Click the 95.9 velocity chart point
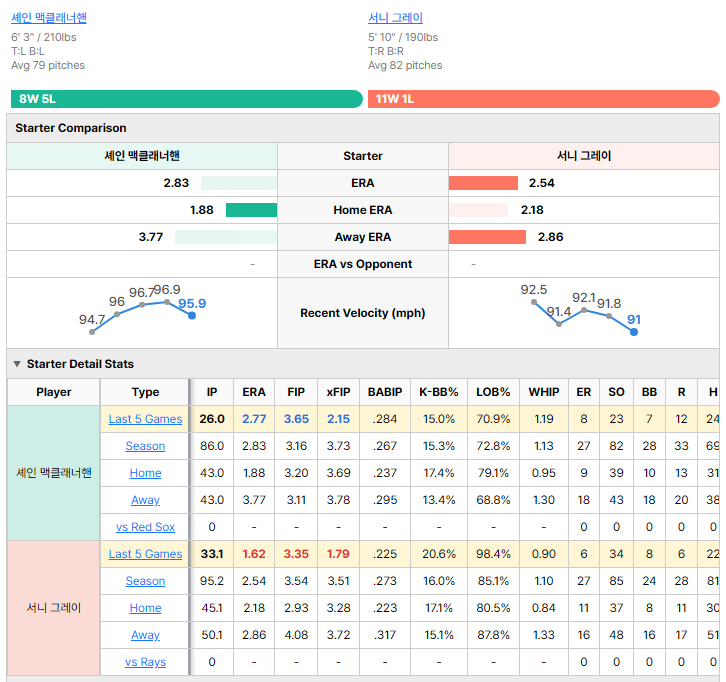 (192, 315)
